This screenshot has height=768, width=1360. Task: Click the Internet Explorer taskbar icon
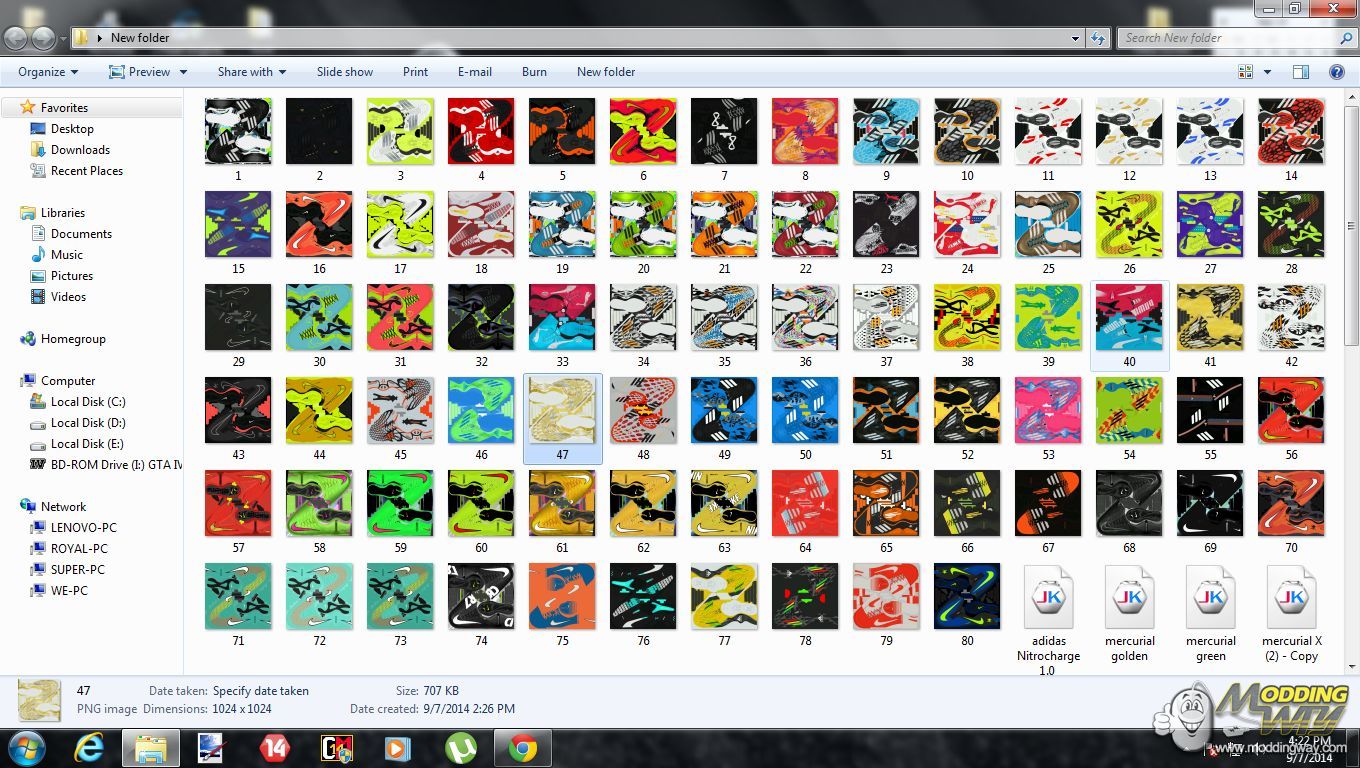89,748
